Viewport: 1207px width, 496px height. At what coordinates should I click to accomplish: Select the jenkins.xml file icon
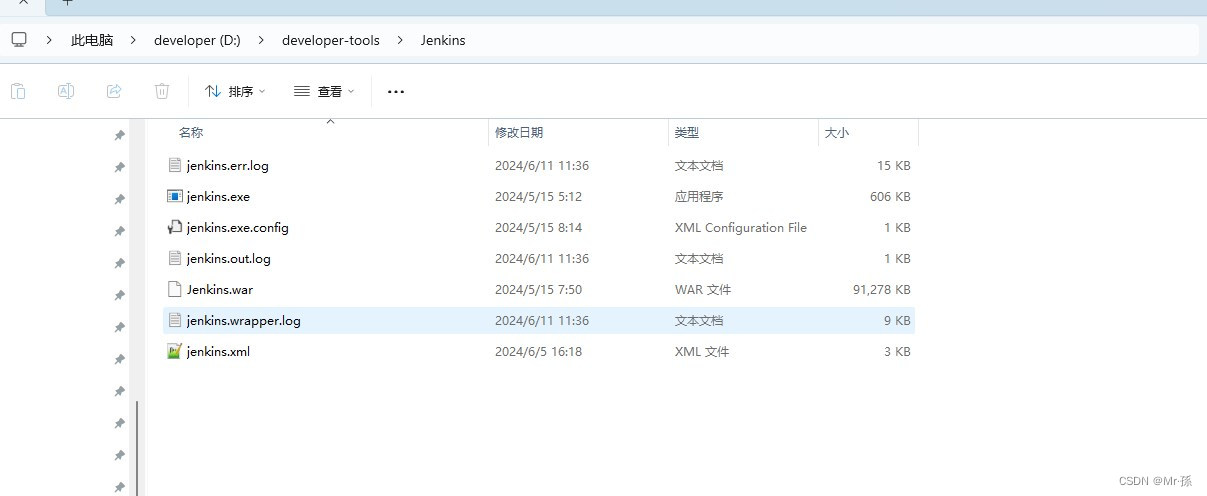click(175, 351)
